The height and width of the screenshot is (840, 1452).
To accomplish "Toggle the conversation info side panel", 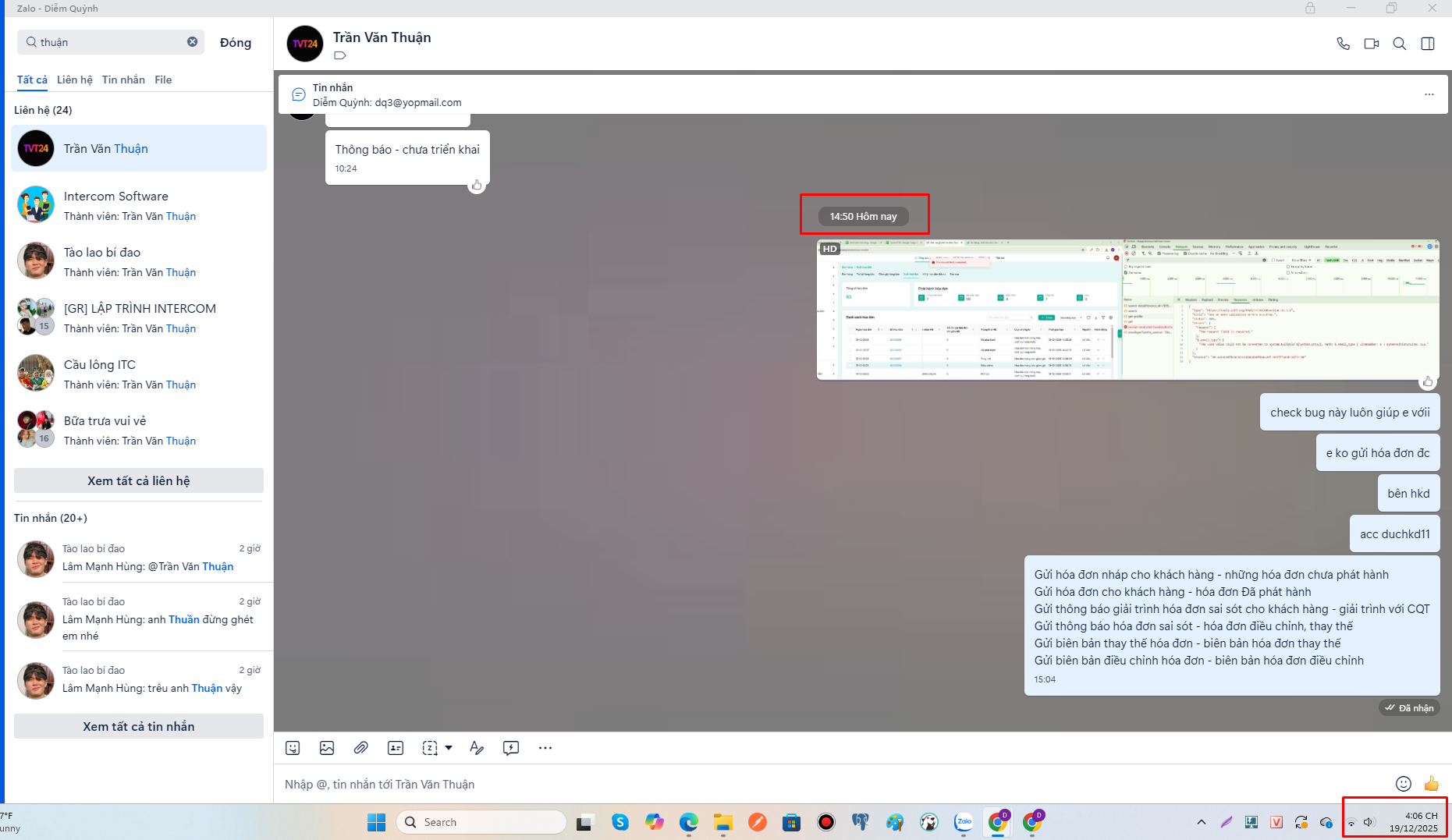I will [x=1428, y=44].
